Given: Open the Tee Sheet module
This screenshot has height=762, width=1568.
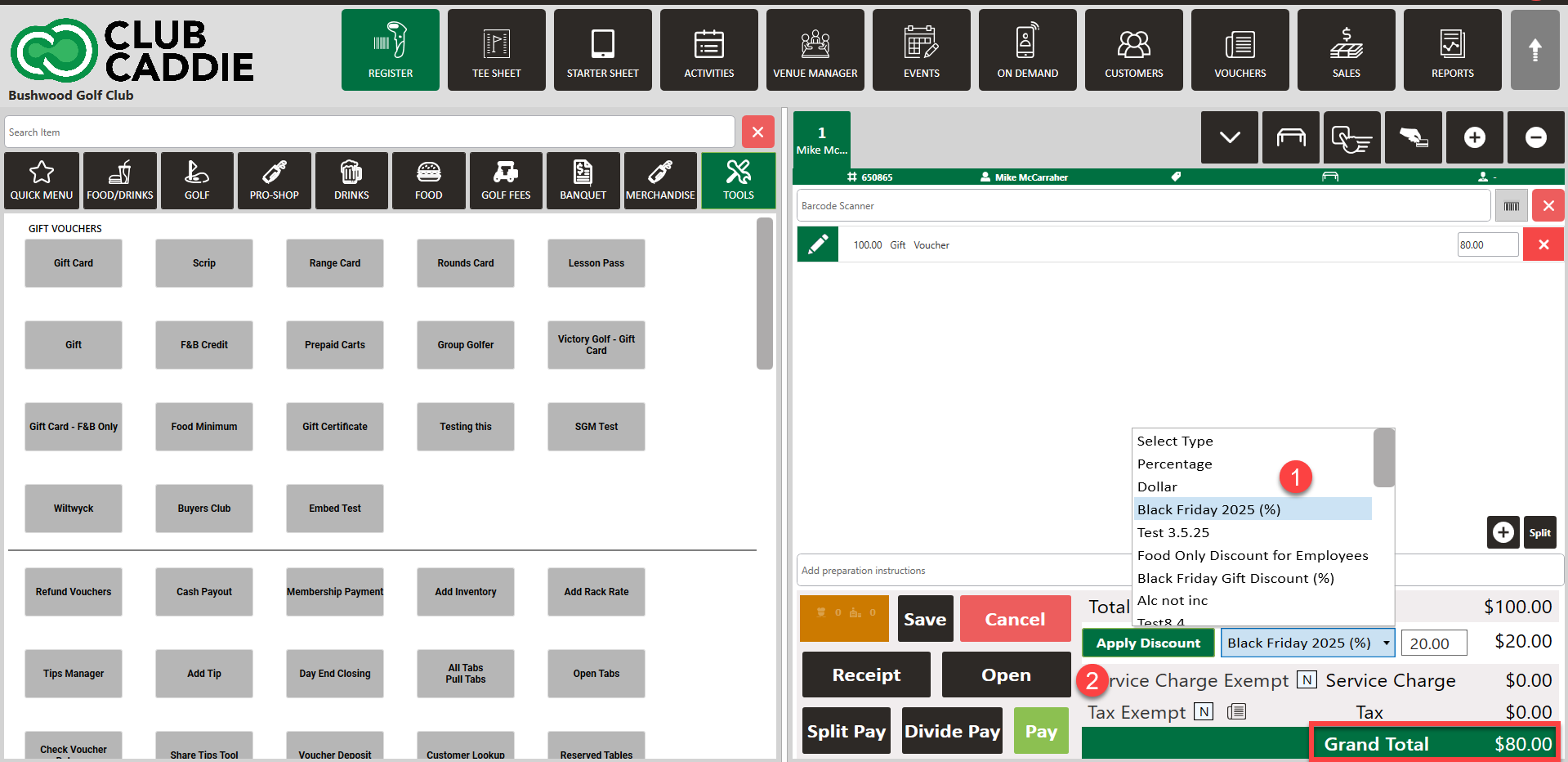Looking at the screenshot, I should 496,50.
